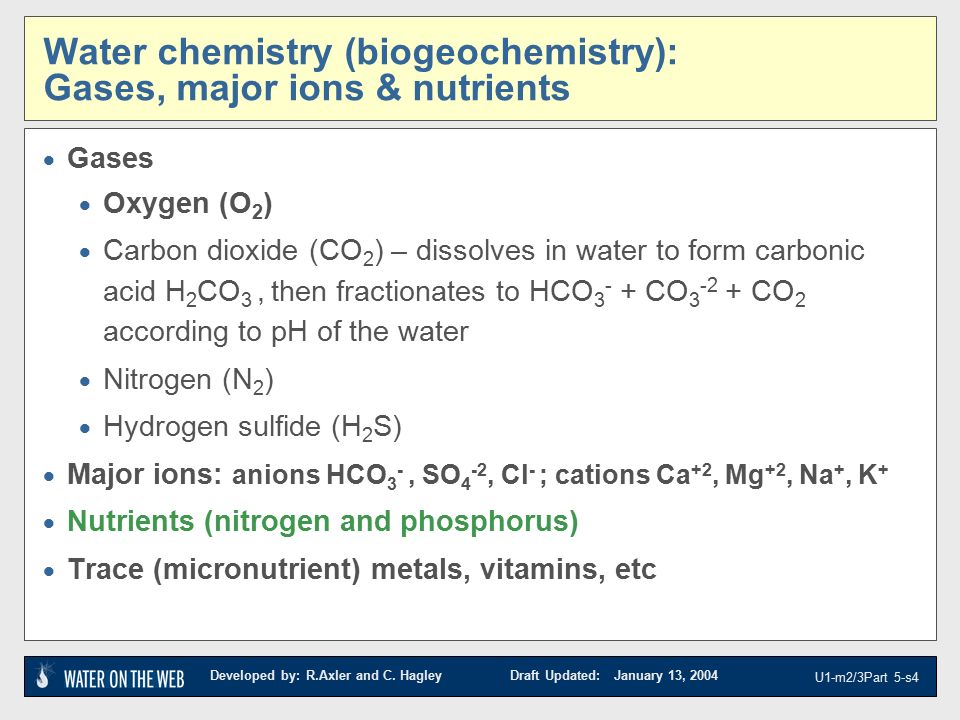960x720 pixels.
Task: Open the green 'Nutrients (nitrogen and phosphorus)' link
Action: 323,522
